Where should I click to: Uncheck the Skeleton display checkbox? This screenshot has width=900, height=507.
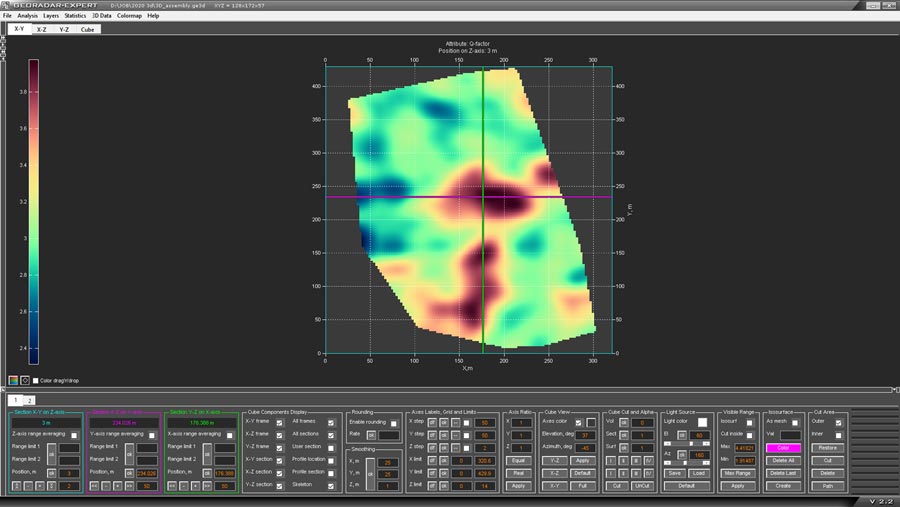(331, 484)
